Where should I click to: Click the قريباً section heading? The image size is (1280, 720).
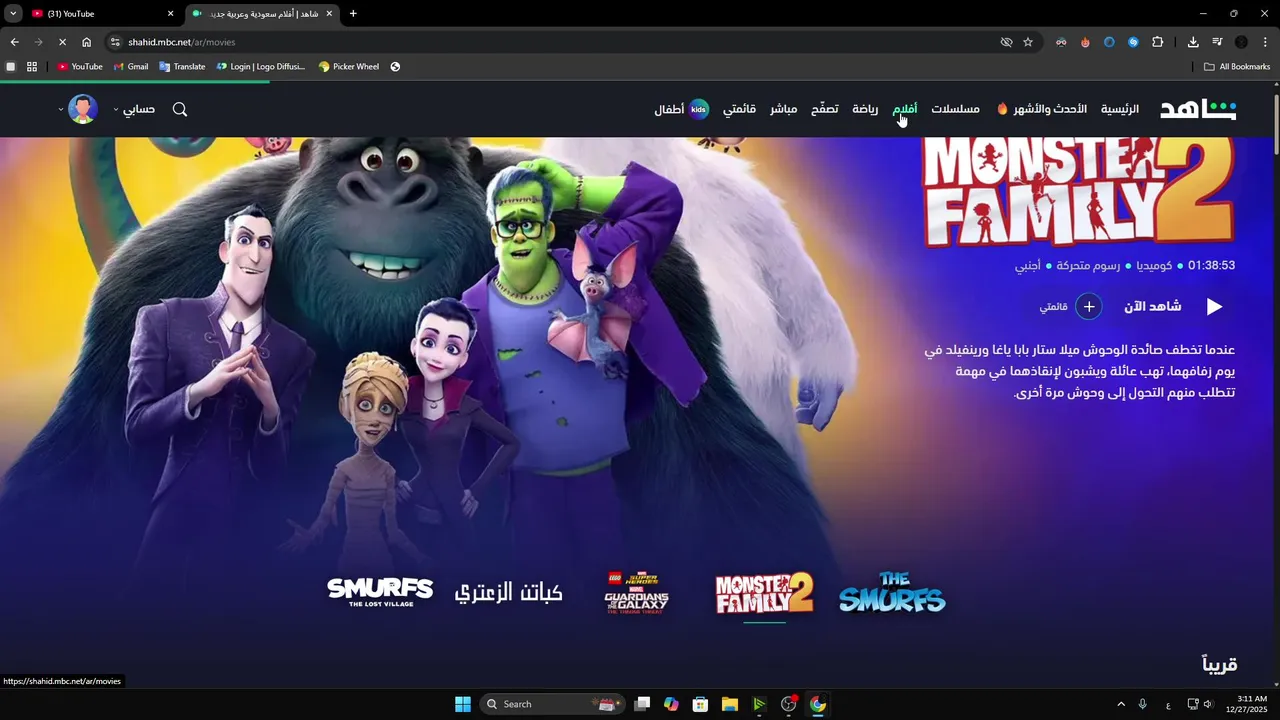(x=1219, y=664)
